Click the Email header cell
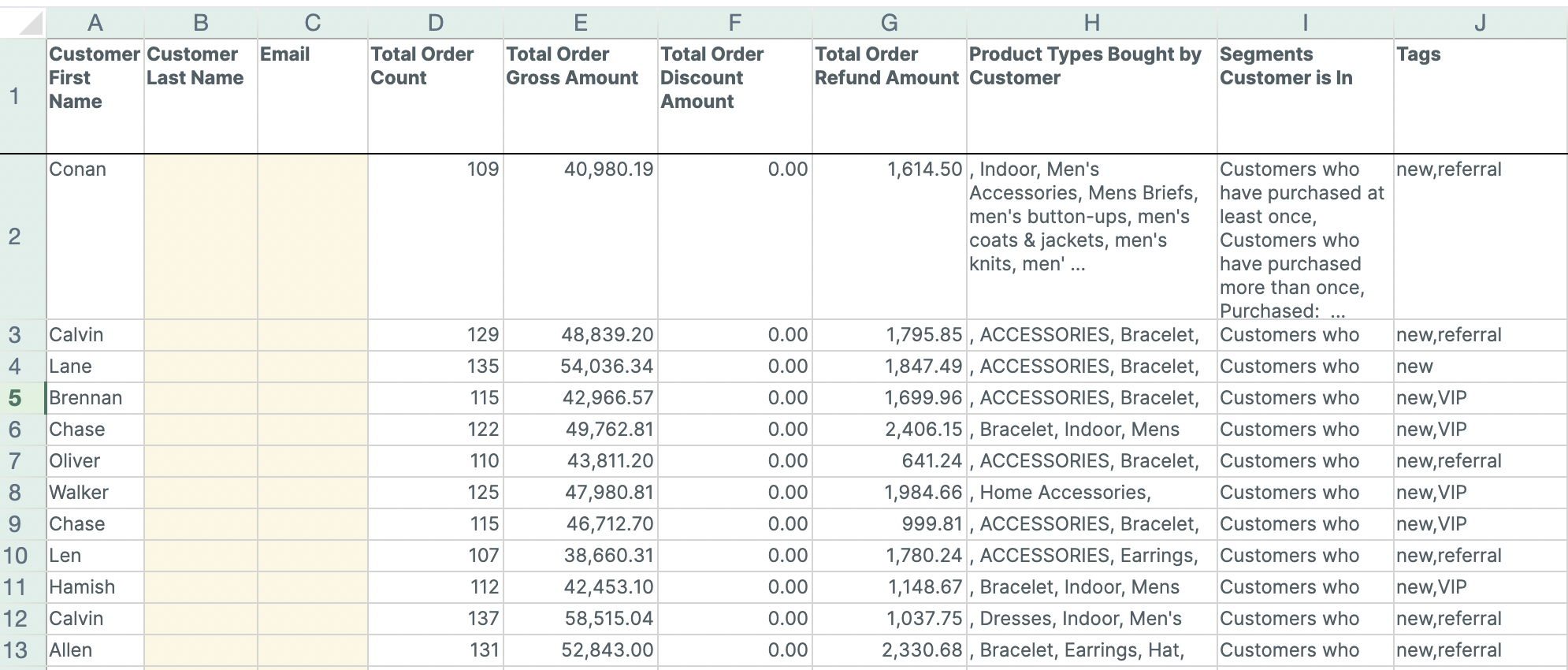This screenshot has width=1568, height=670. (312, 95)
